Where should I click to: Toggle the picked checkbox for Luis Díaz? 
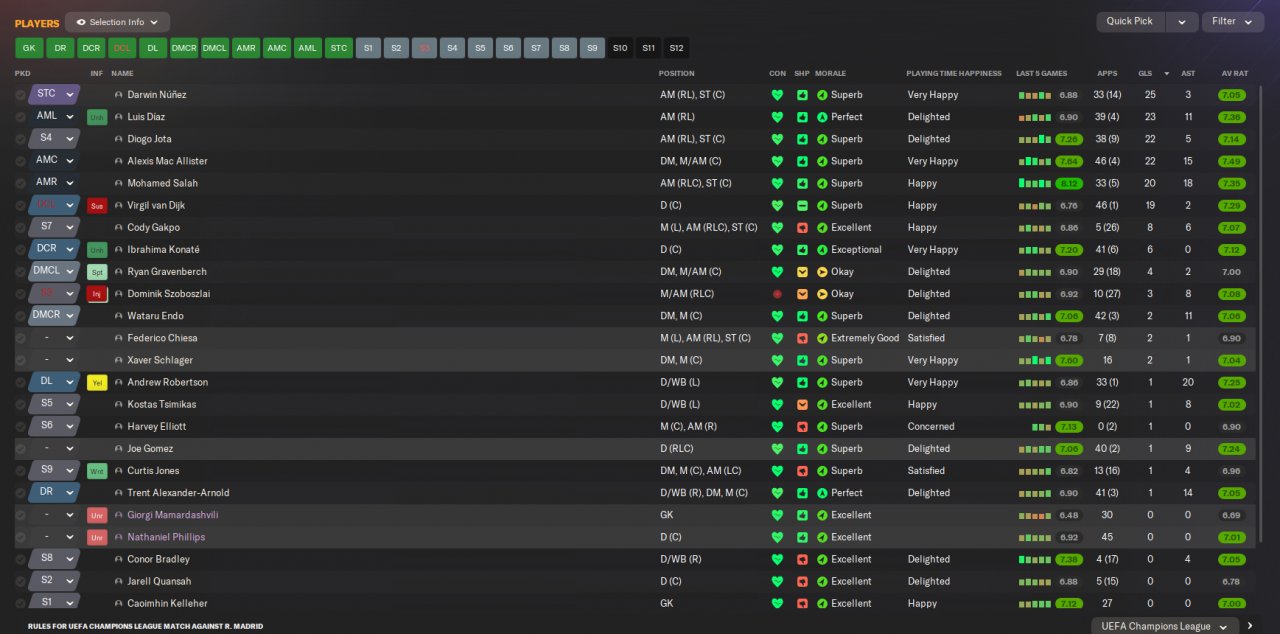(x=20, y=117)
